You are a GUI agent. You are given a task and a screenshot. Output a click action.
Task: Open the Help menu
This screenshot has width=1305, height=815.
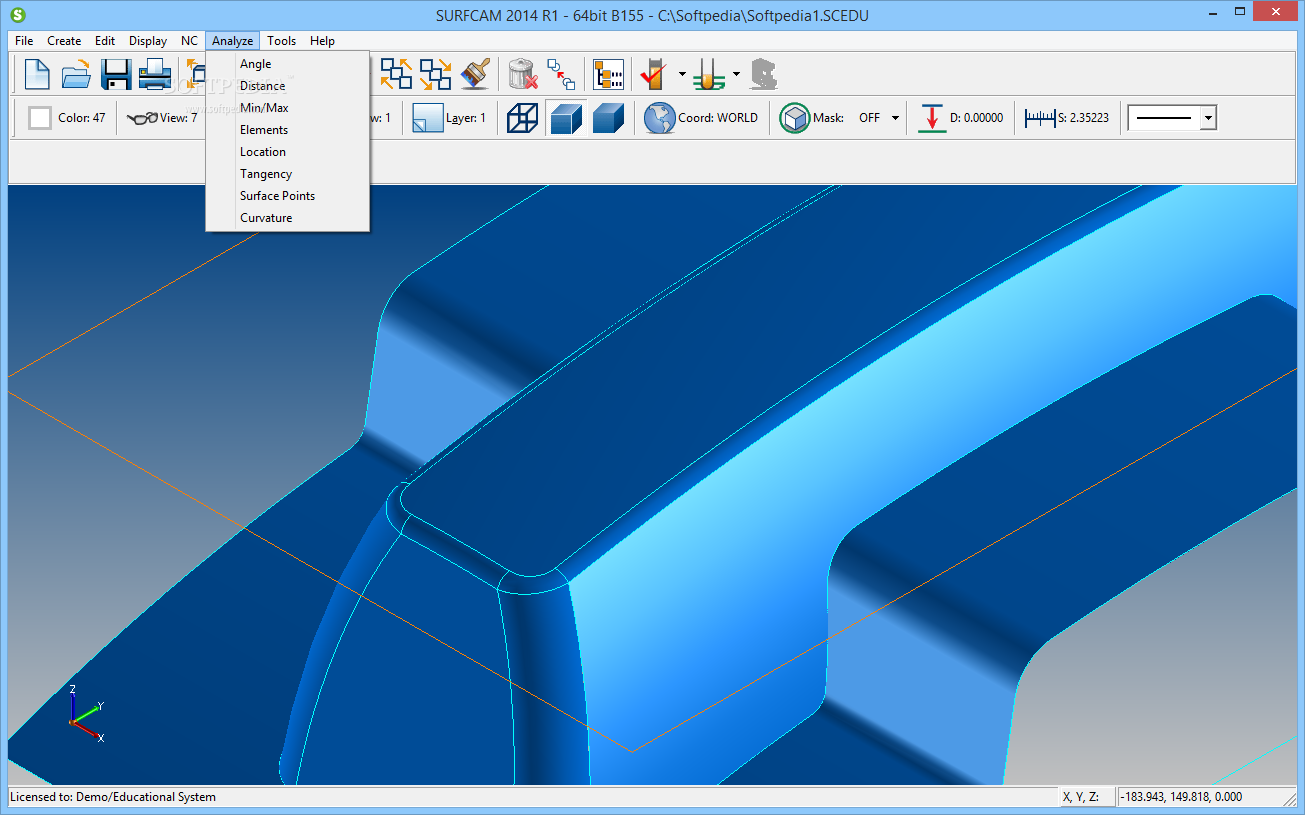point(322,41)
